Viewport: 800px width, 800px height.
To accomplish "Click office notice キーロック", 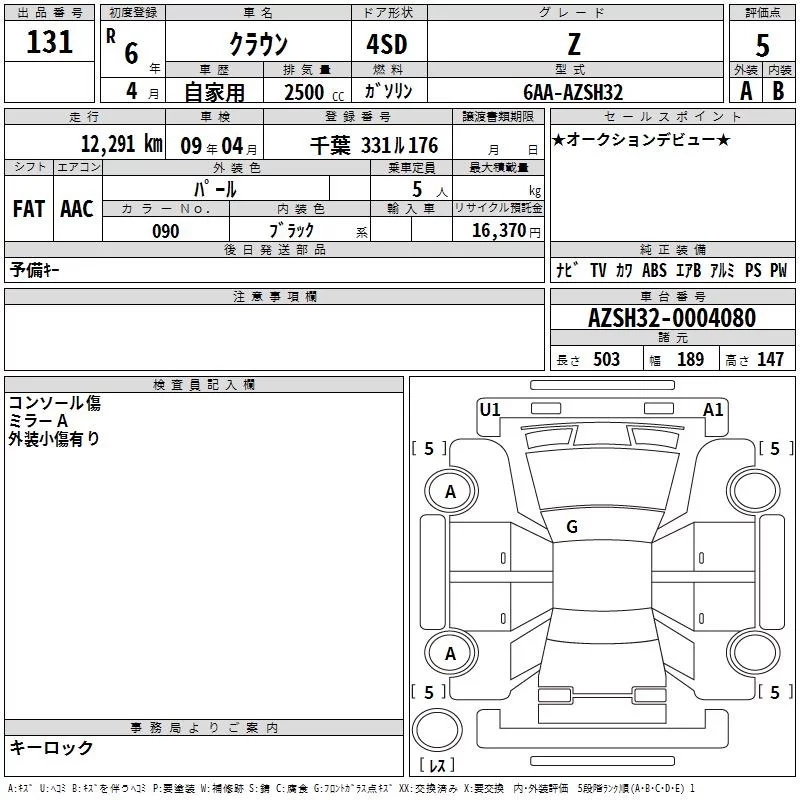I will [x=52, y=748].
